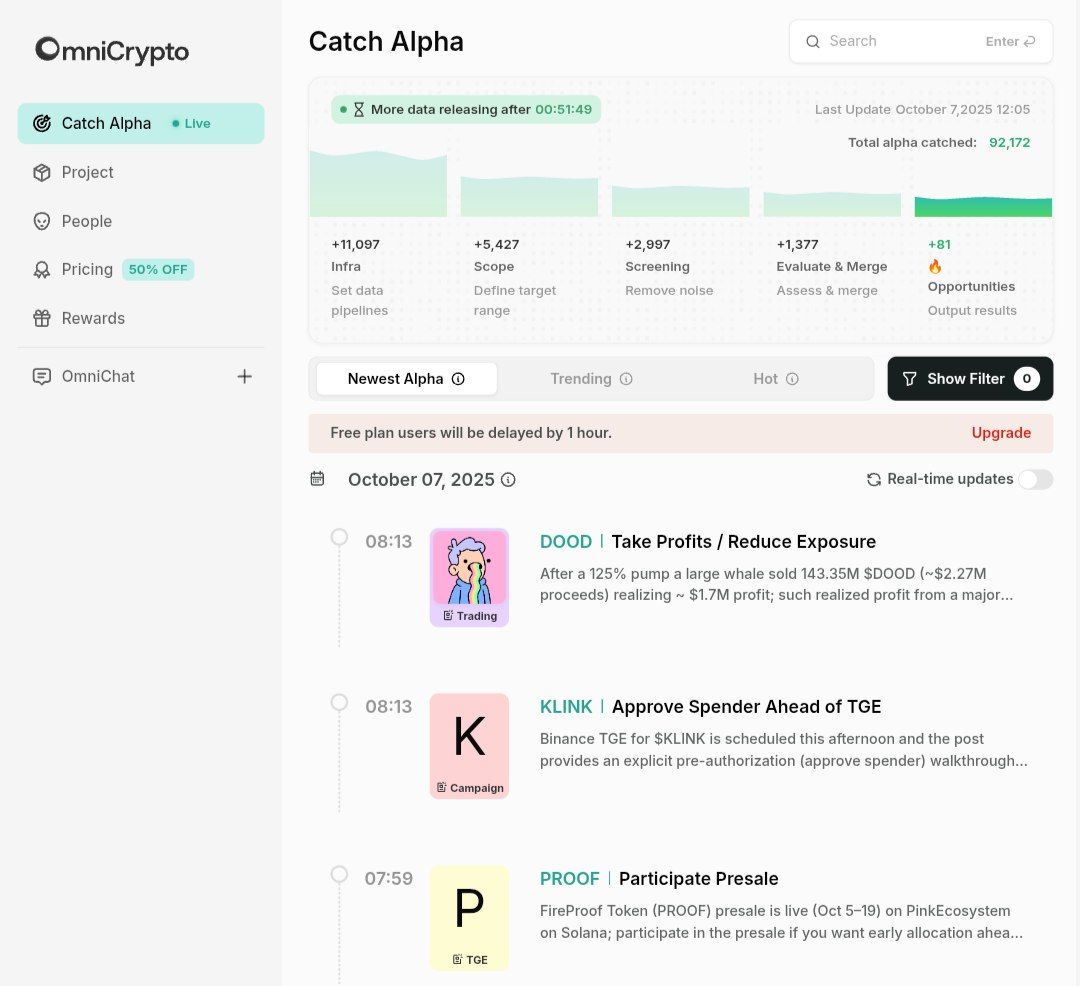Open the KLINK Campaign thumbnail

[469, 746]
